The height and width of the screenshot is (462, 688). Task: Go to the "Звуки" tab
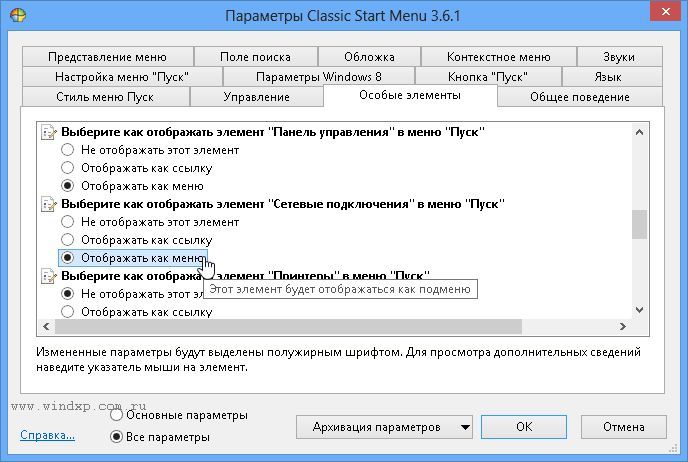619,57
